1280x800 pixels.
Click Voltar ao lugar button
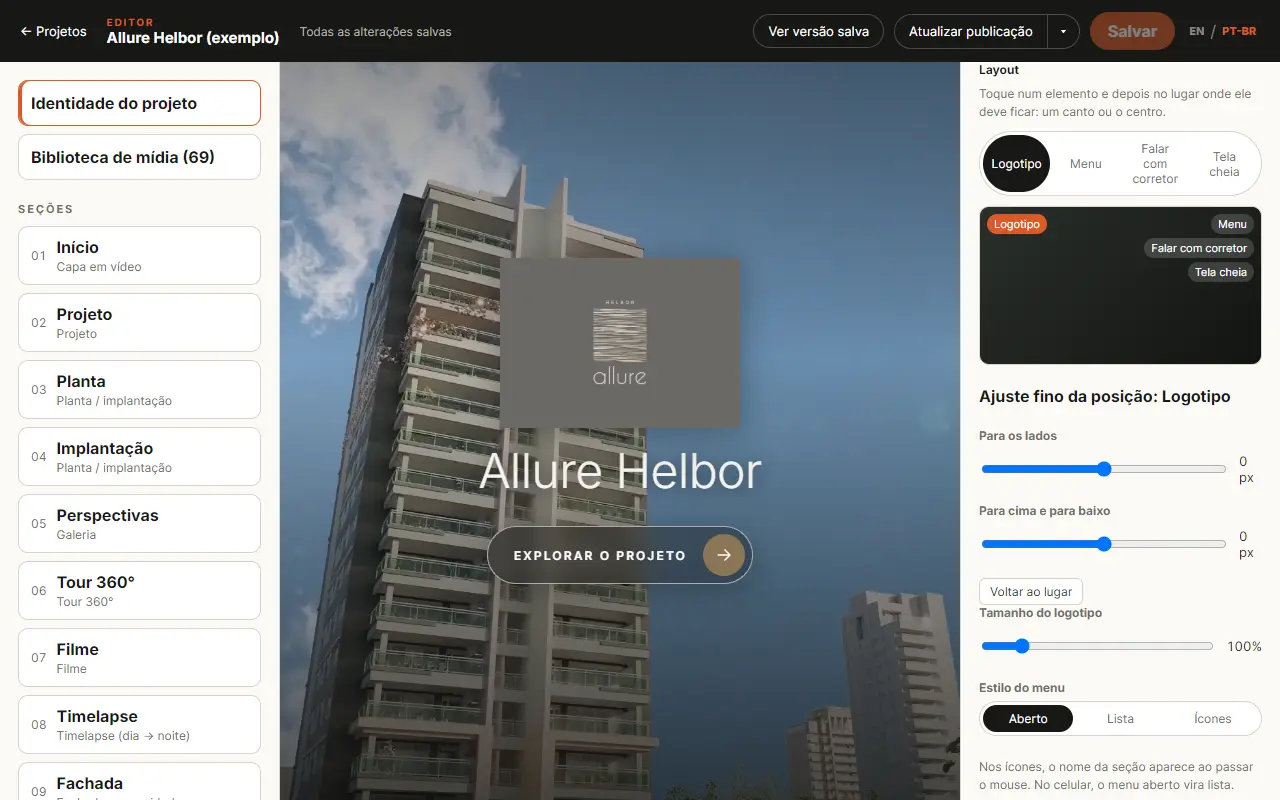[x=1031, y=592]
